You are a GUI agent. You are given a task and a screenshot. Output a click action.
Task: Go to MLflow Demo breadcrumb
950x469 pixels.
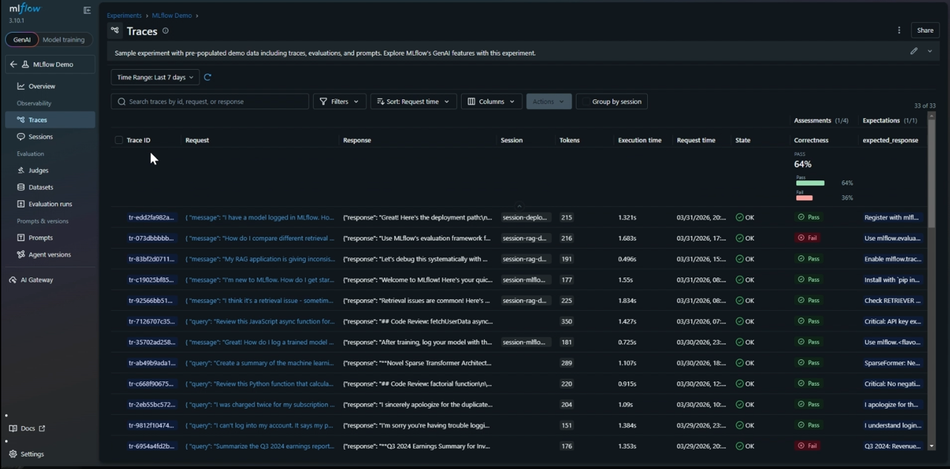pos(172,16)
